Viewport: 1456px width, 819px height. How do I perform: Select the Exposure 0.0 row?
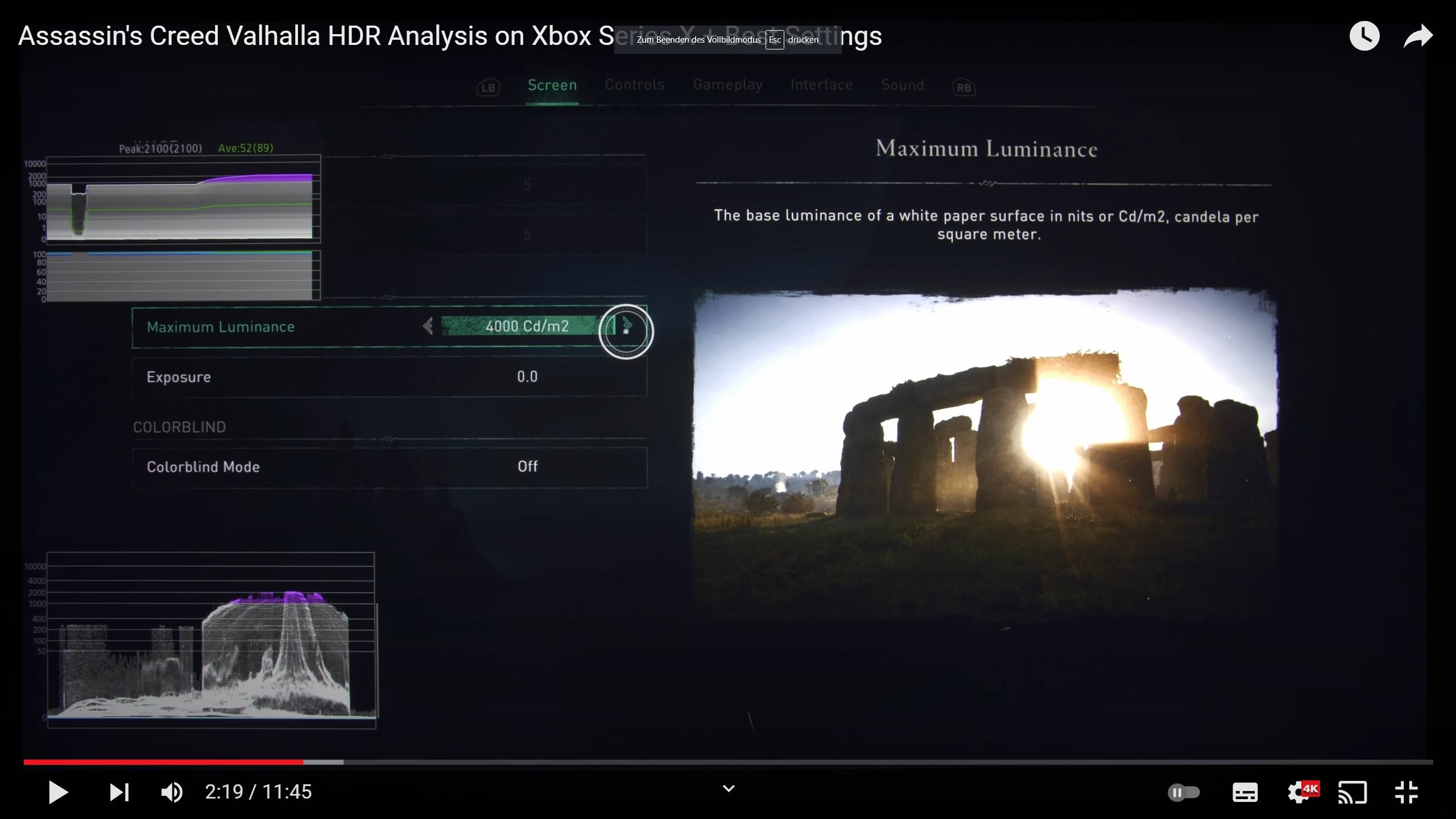point(390,377)
